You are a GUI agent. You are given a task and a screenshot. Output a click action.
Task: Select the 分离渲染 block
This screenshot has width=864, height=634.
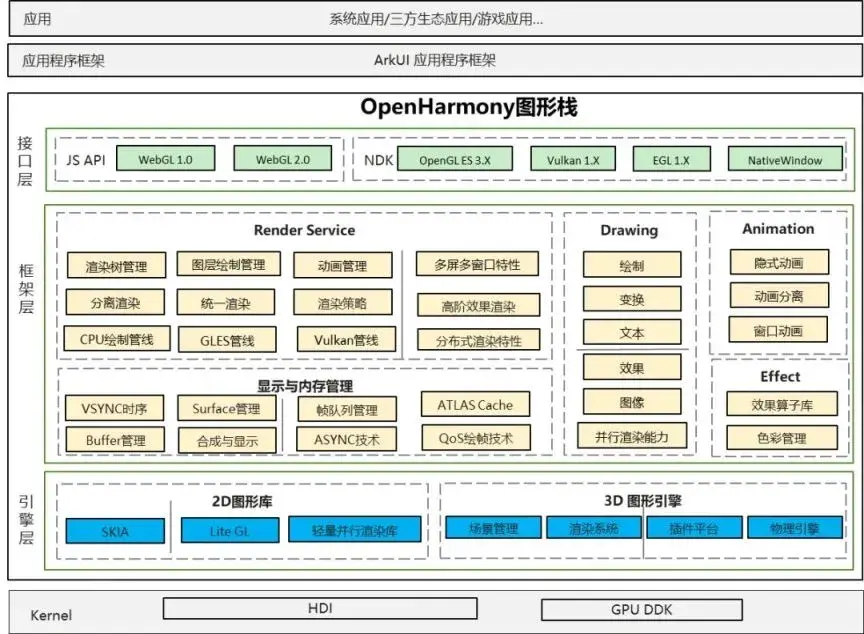(x=115, y=302)
